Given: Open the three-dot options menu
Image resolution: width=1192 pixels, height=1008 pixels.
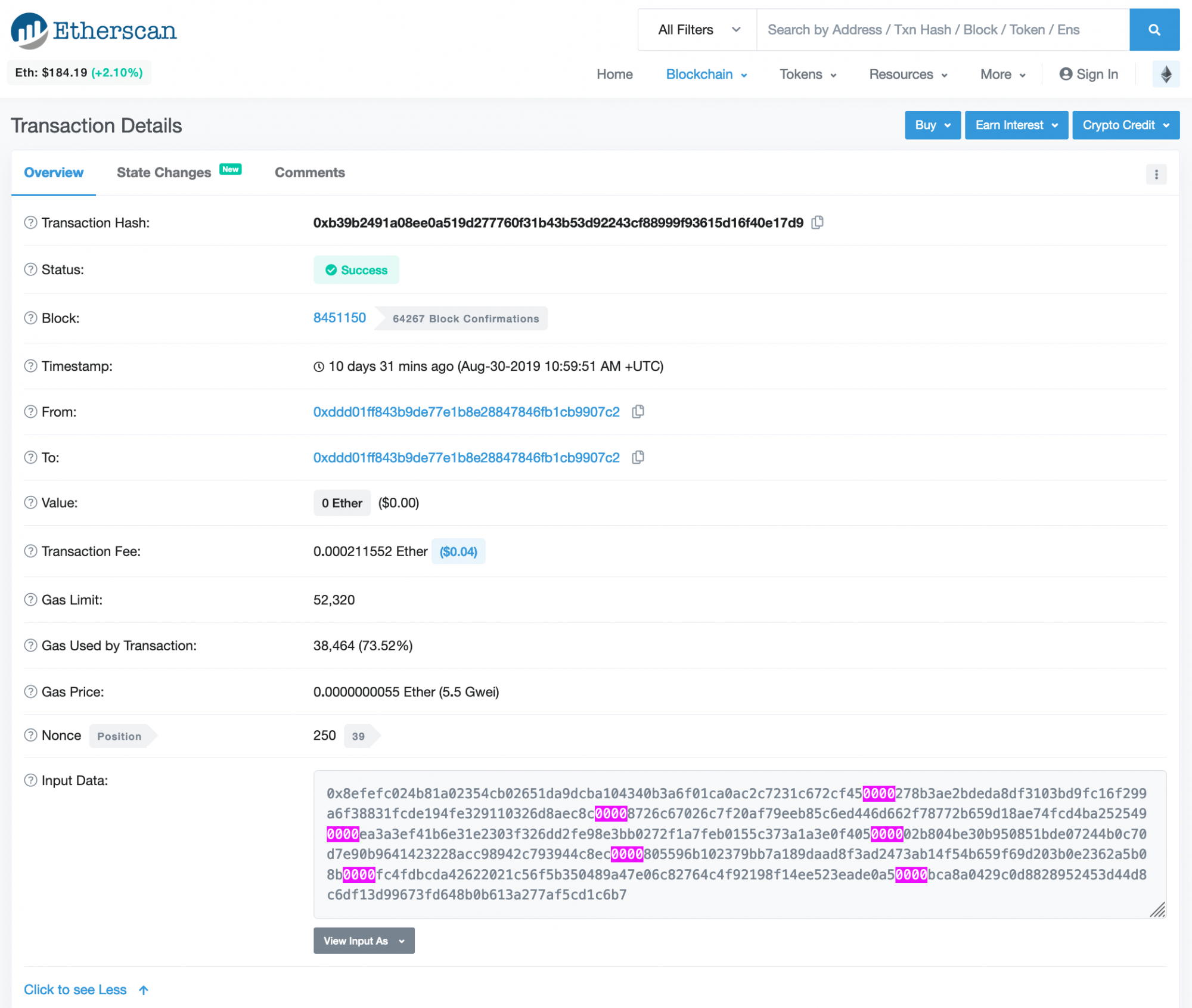Looking at the screenshot, I should [1156, 174].
